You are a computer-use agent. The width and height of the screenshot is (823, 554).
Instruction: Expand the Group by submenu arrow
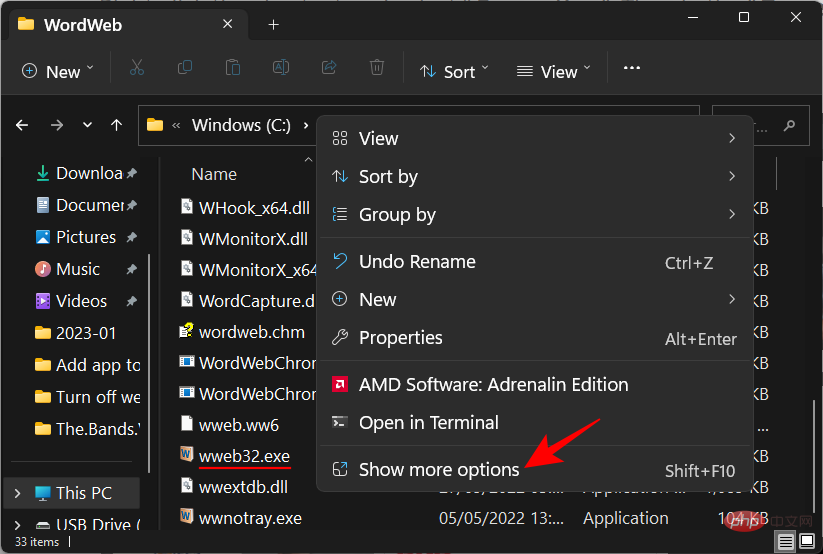tap(732, 214)
